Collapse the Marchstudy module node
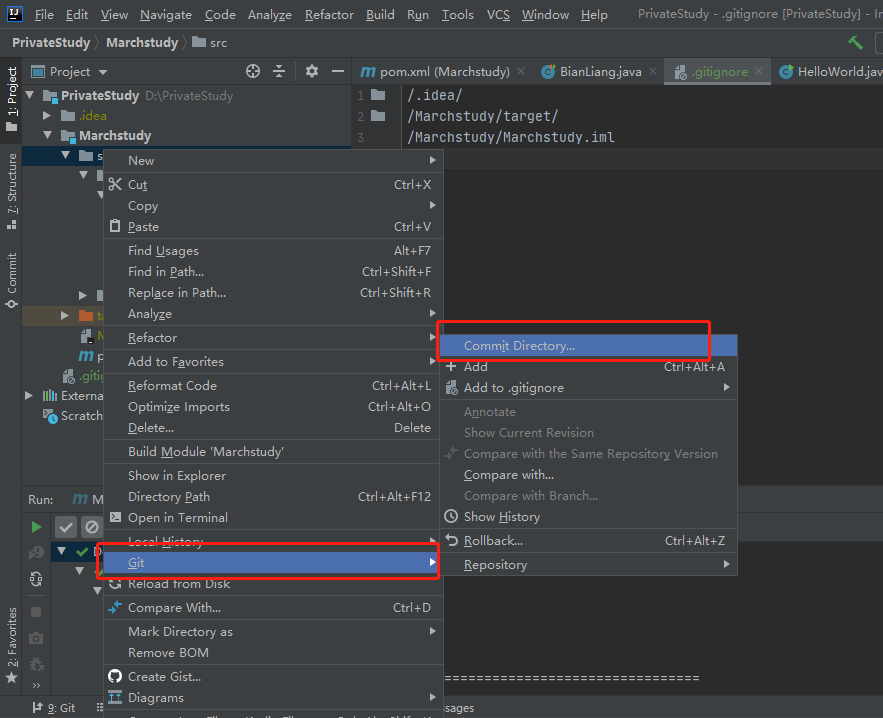 pos(48,135)
